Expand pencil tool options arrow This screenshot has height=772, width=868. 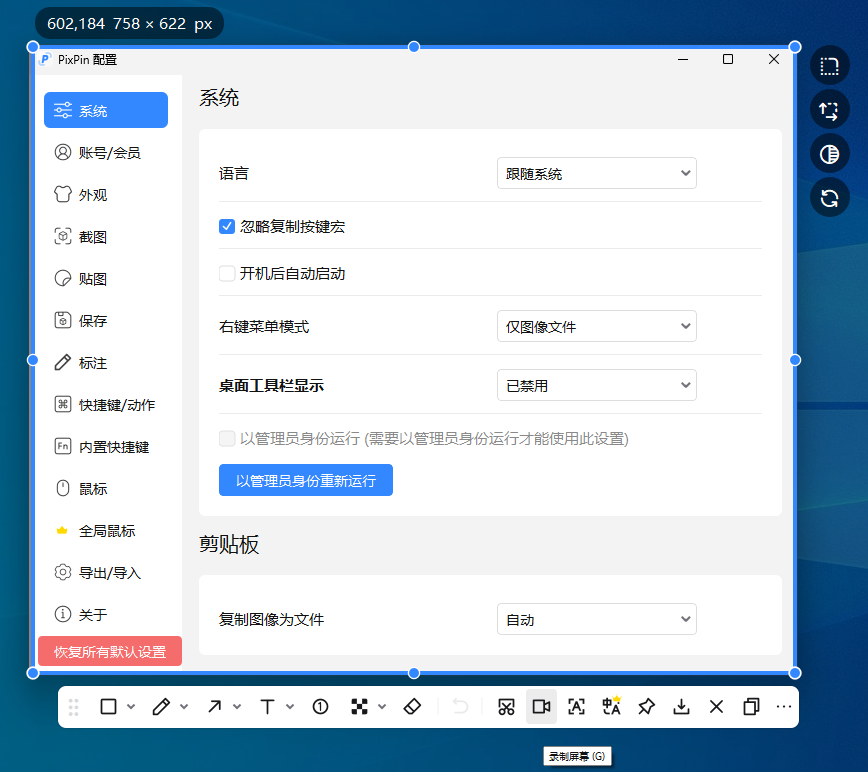(184, 707)
